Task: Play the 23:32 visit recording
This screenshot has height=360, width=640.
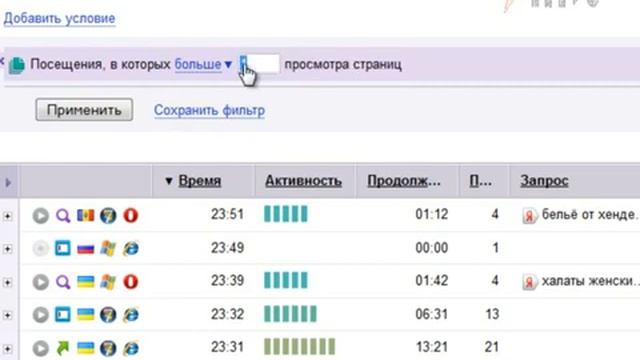Action: pyautogui.click(x=41, y=315)
